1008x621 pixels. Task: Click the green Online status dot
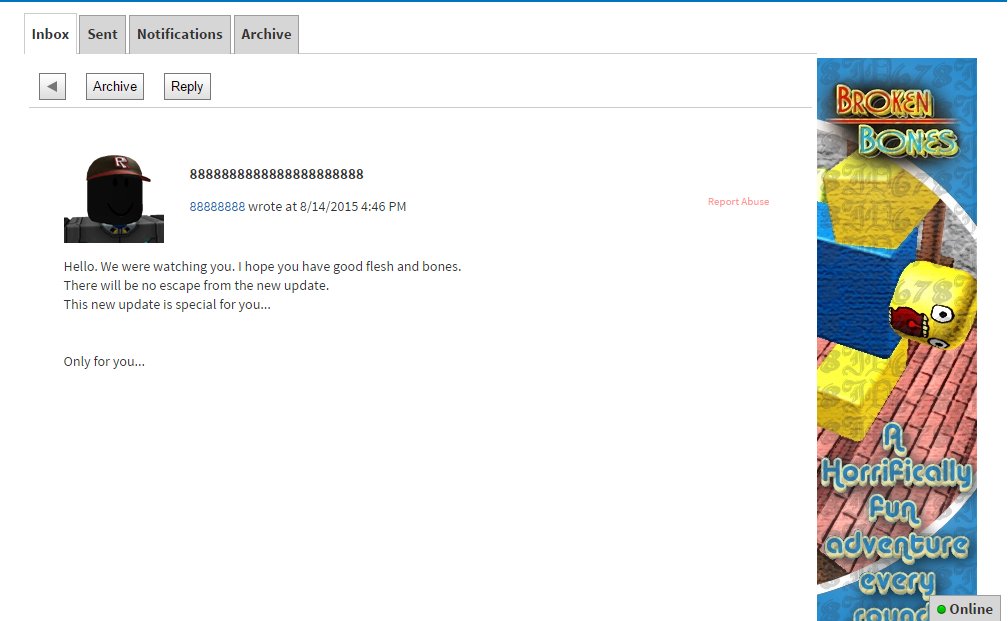pos(941,609)
